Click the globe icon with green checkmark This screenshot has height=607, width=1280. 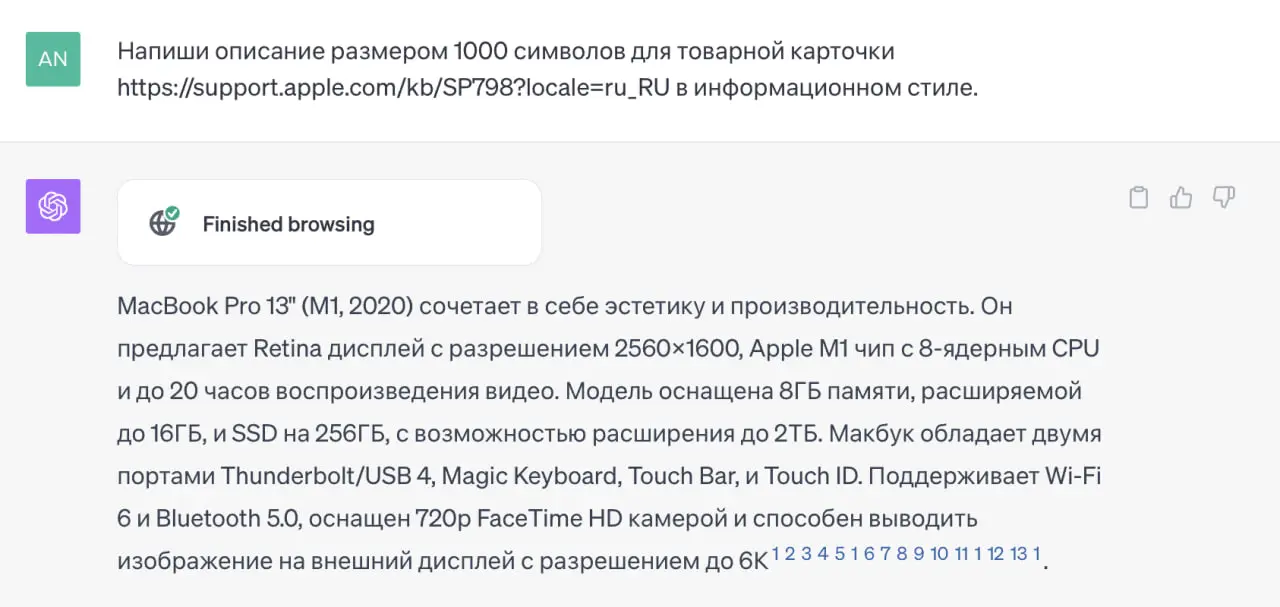coord(164,222)
